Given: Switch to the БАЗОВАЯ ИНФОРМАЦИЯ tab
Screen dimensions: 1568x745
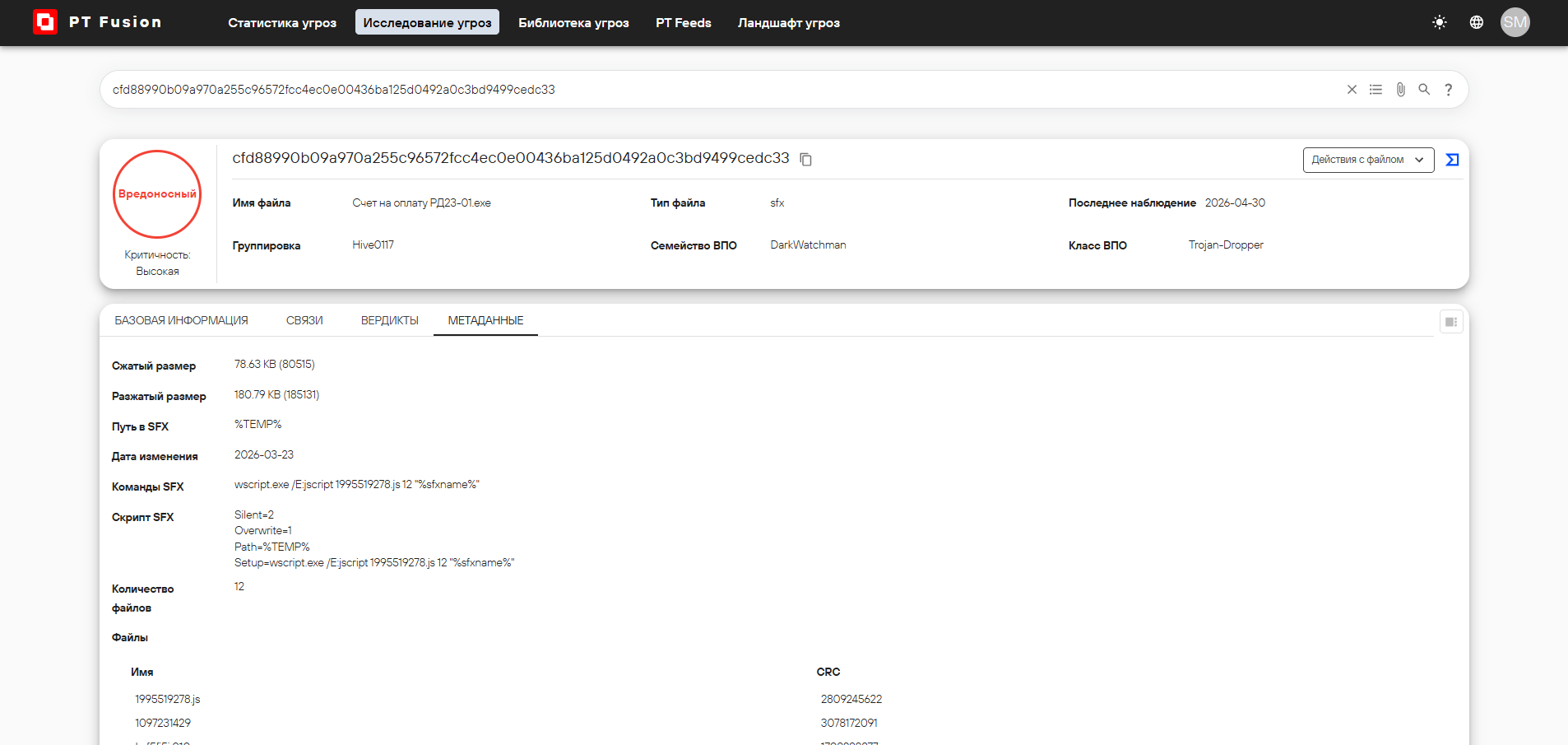Looking at the screenshot, I should point(181,320).
